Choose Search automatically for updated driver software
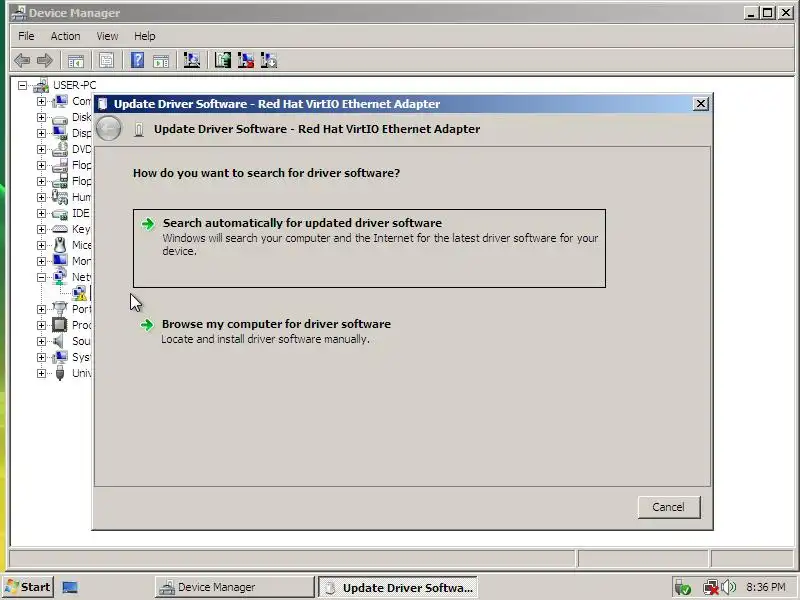800x600 pixels. [369, 248]
